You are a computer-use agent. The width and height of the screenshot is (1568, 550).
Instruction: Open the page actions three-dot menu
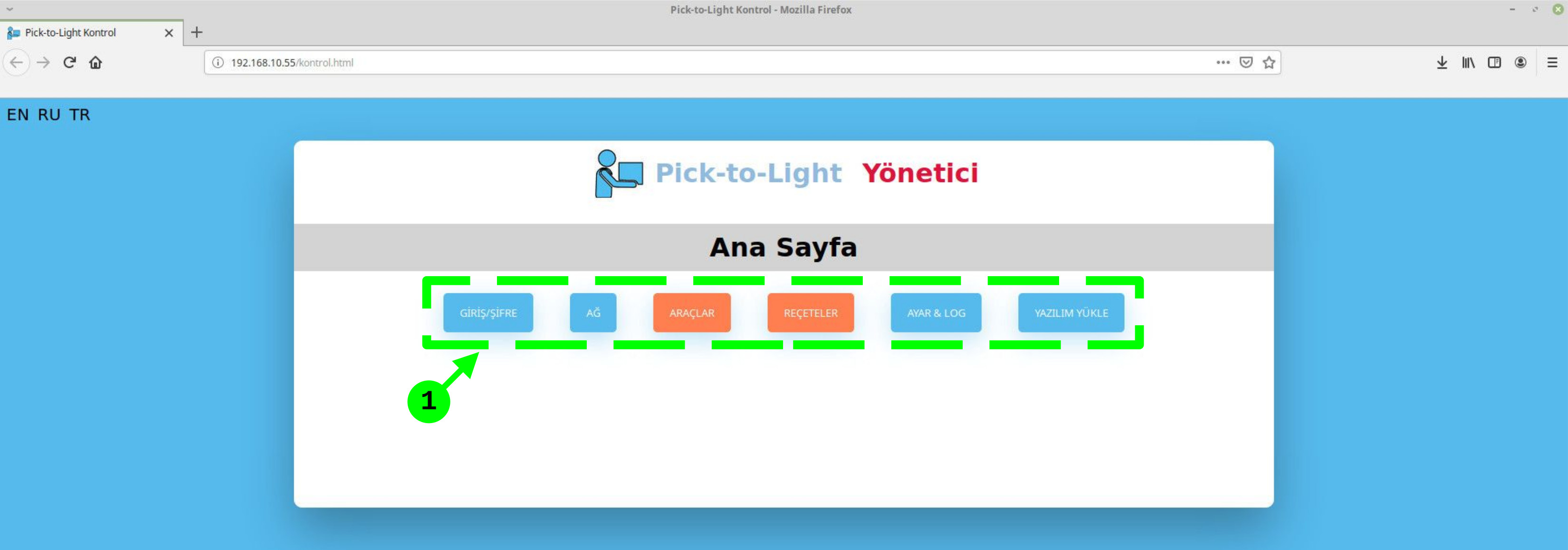click(1223, 62)
